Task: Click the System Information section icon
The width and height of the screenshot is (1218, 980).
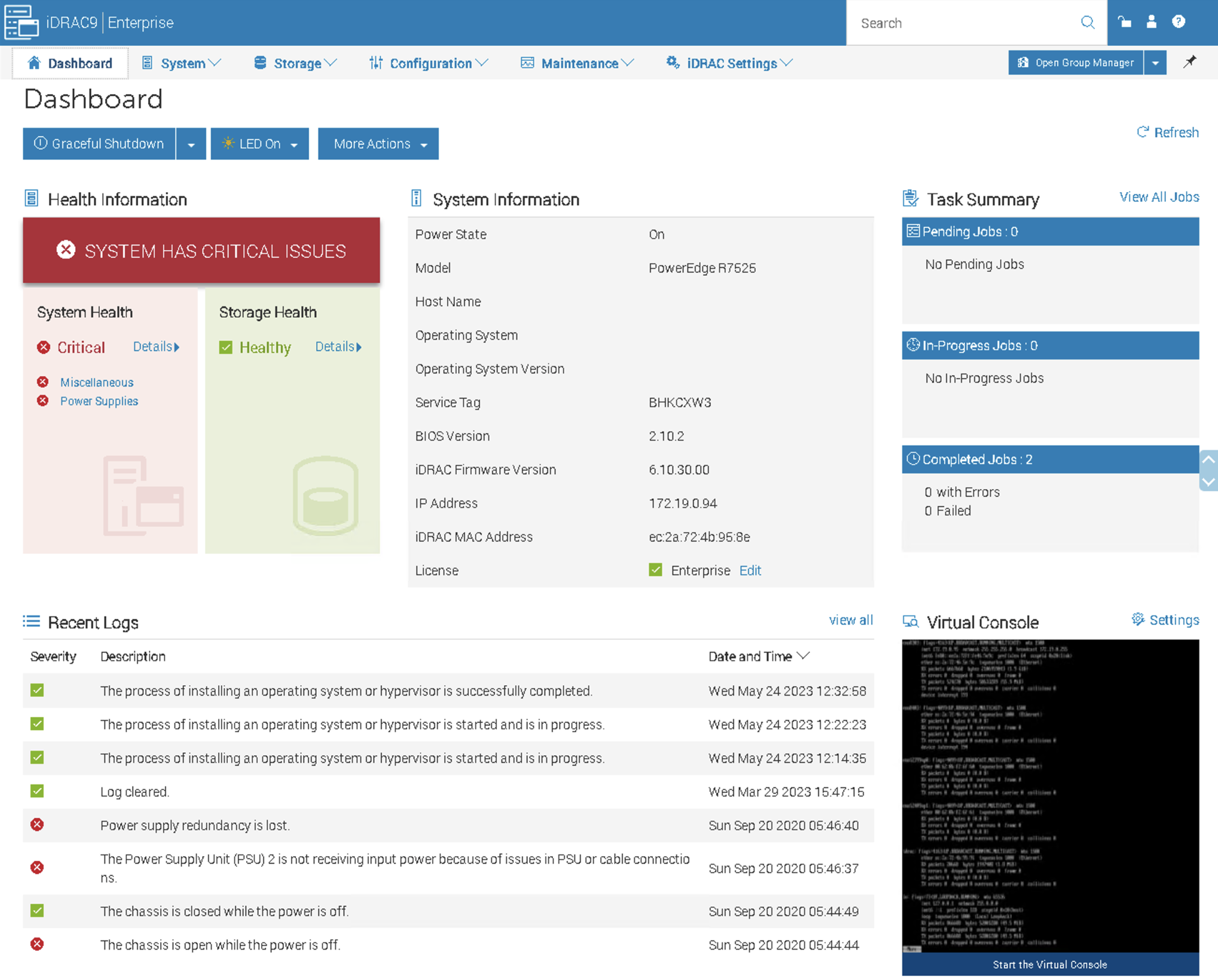Action: (417, 199)
